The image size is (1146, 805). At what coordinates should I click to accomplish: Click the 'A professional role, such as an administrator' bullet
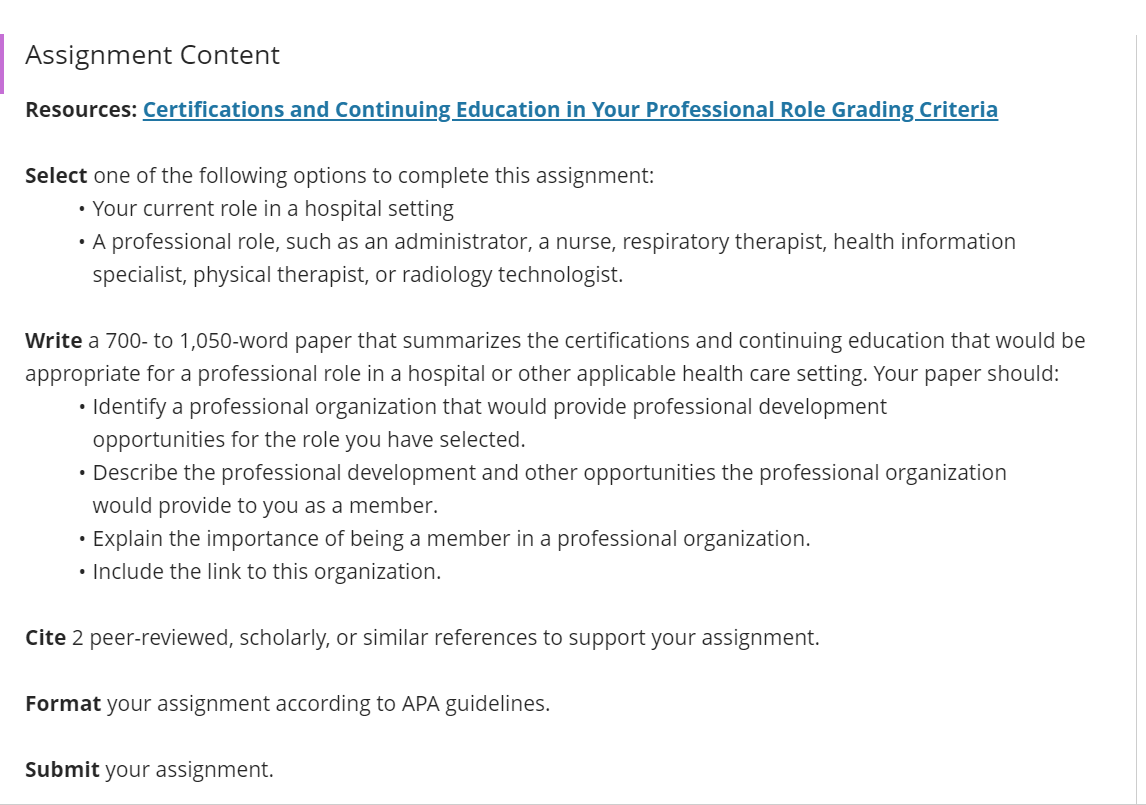point(554,242)
